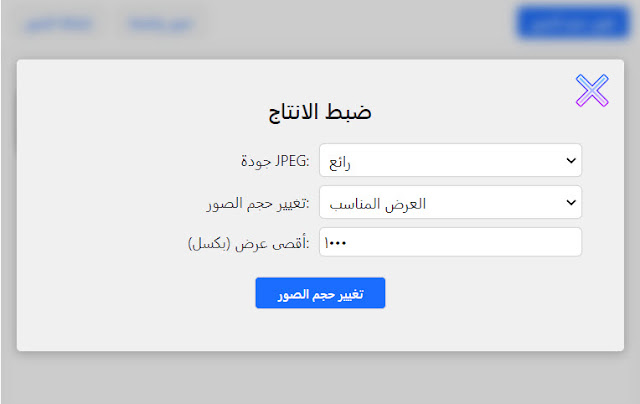
Task: Open the جودة JPEG quality dropdown
Action: click(x=450, y=160)
